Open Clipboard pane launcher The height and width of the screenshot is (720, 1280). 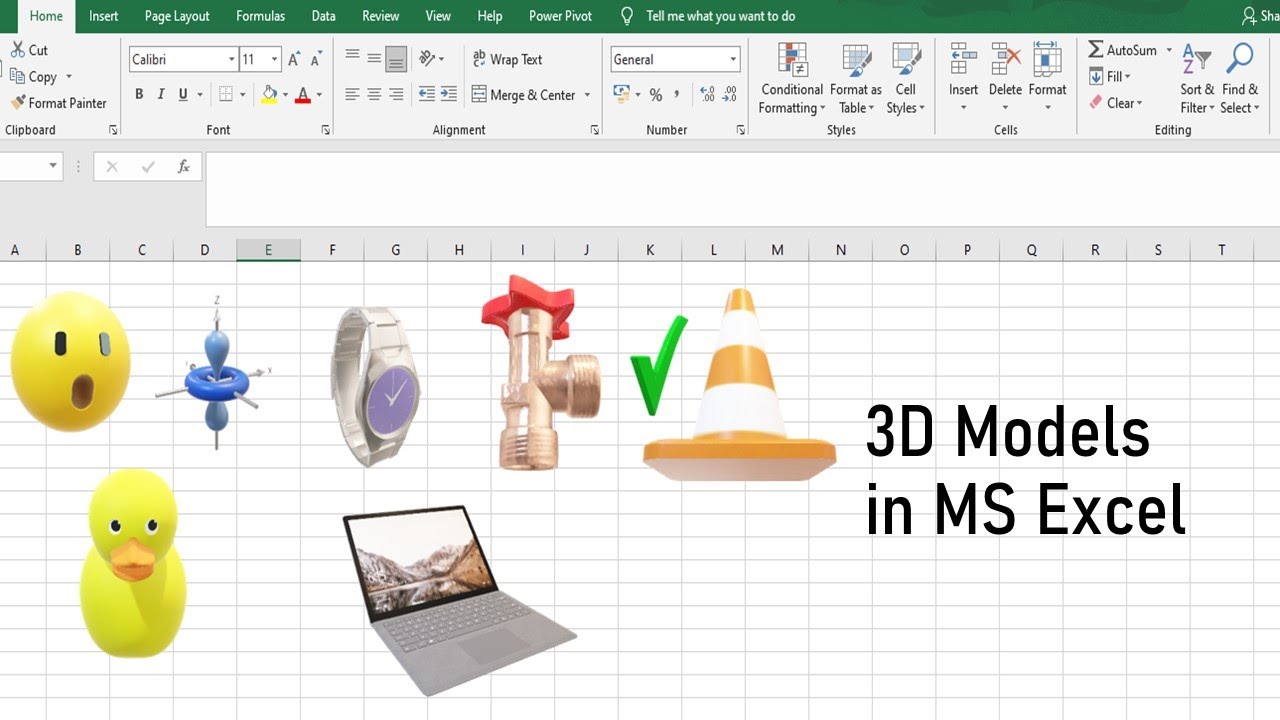113,130
